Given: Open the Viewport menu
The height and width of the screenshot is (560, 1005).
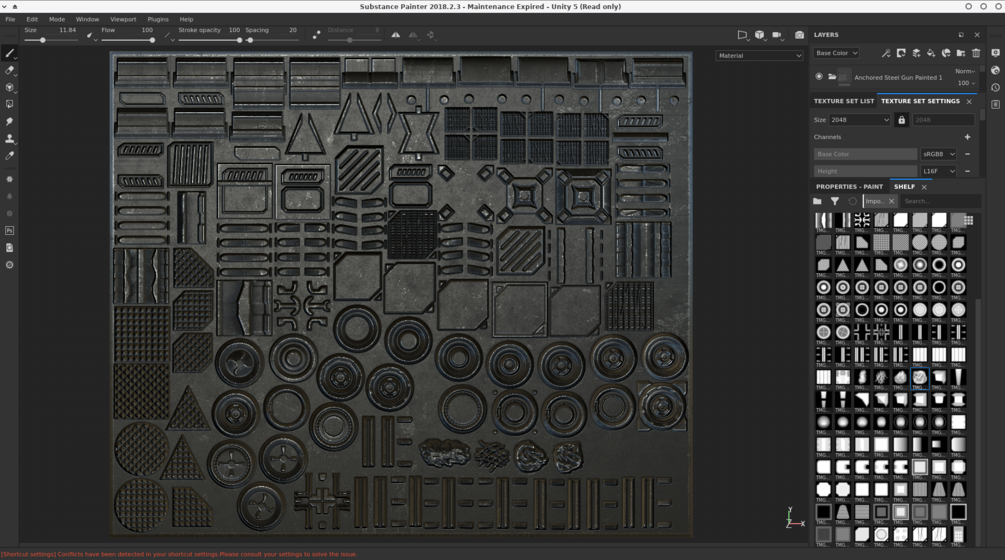Looking at the screenshot, I should pyautogui.click(x=123, y=19).
